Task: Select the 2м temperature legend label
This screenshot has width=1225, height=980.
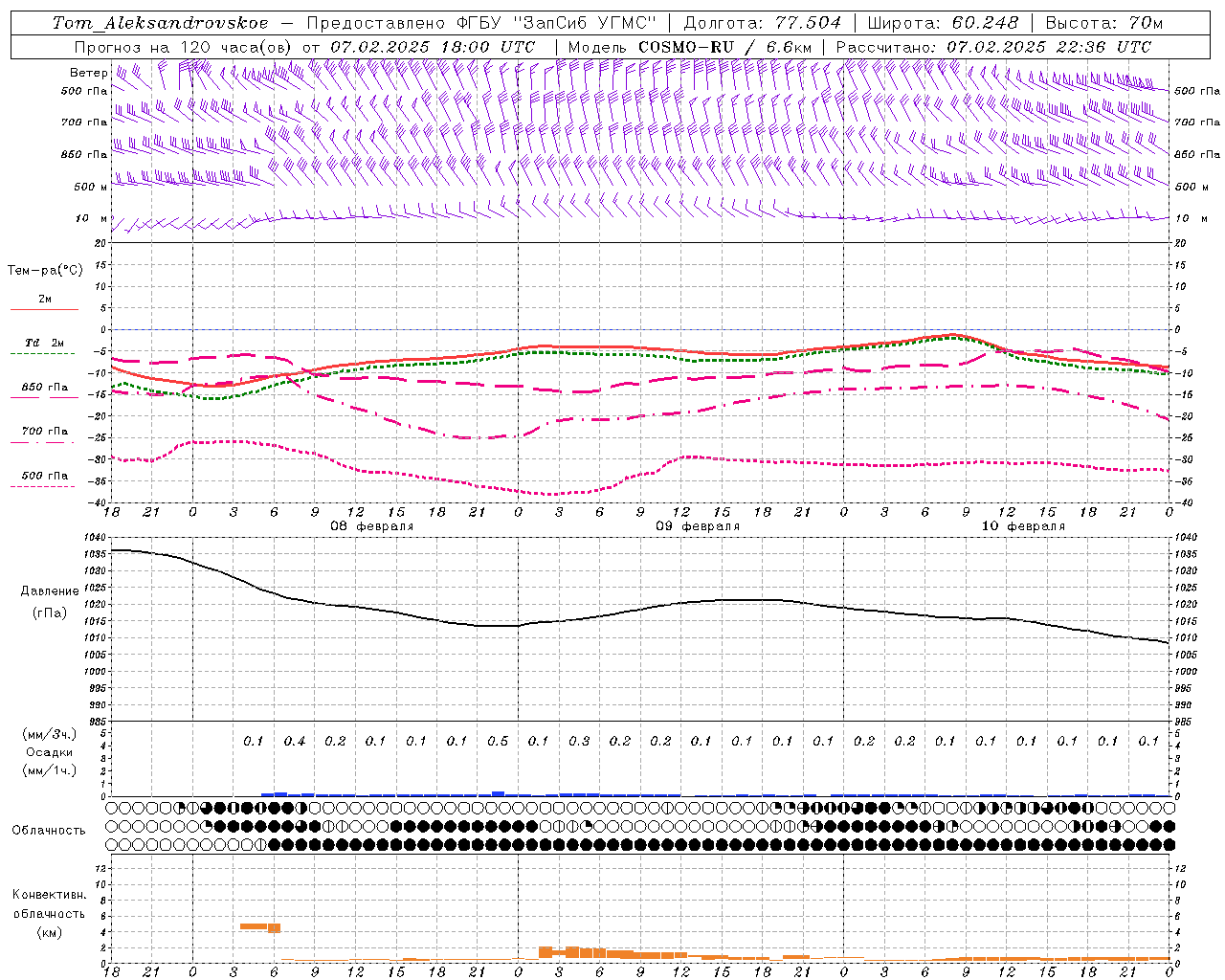Action: (x=45, y=300)
